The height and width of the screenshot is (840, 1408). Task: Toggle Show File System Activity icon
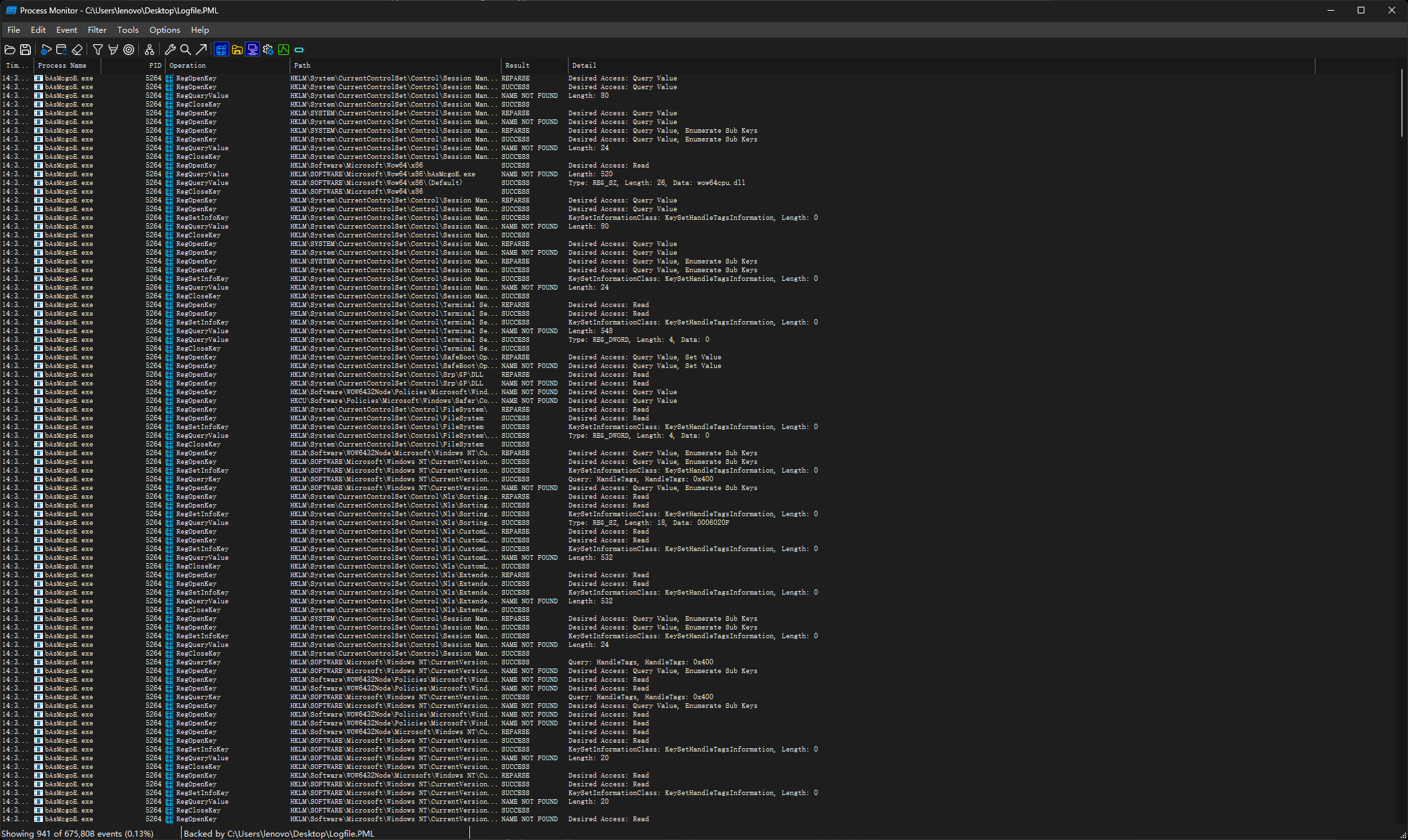(x=237, y=50)
